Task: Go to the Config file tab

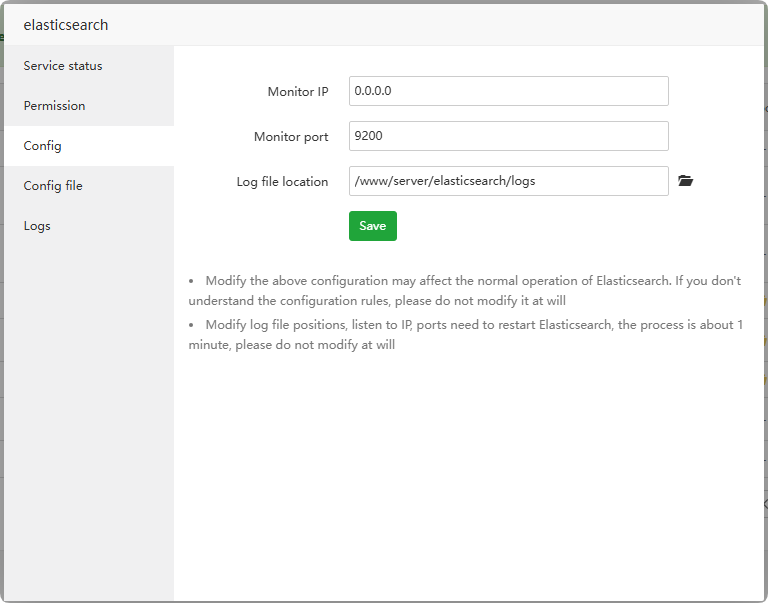Action: click(53, 186)
